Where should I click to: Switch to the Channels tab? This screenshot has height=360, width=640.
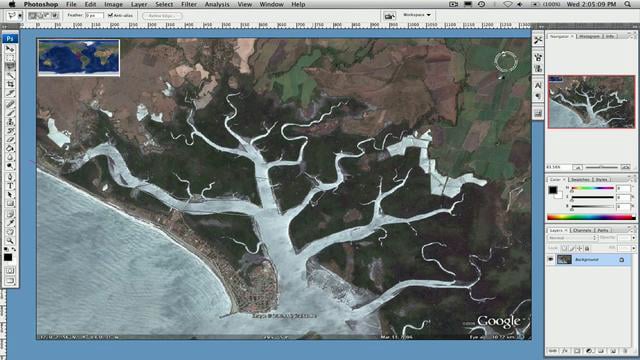pyautogui.click(x=582, y=230)
